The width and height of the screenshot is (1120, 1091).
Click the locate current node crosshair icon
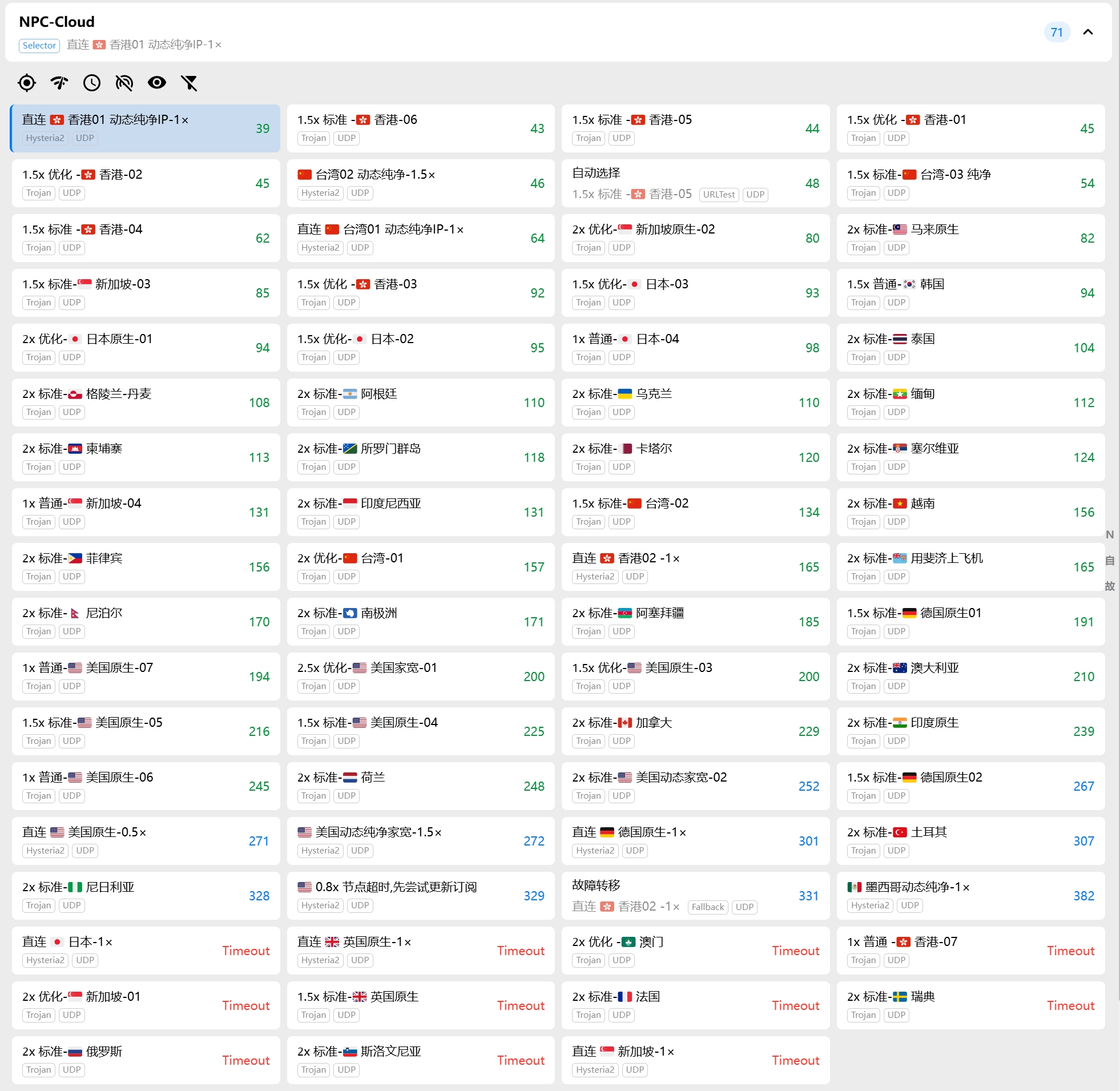[26, 83]
